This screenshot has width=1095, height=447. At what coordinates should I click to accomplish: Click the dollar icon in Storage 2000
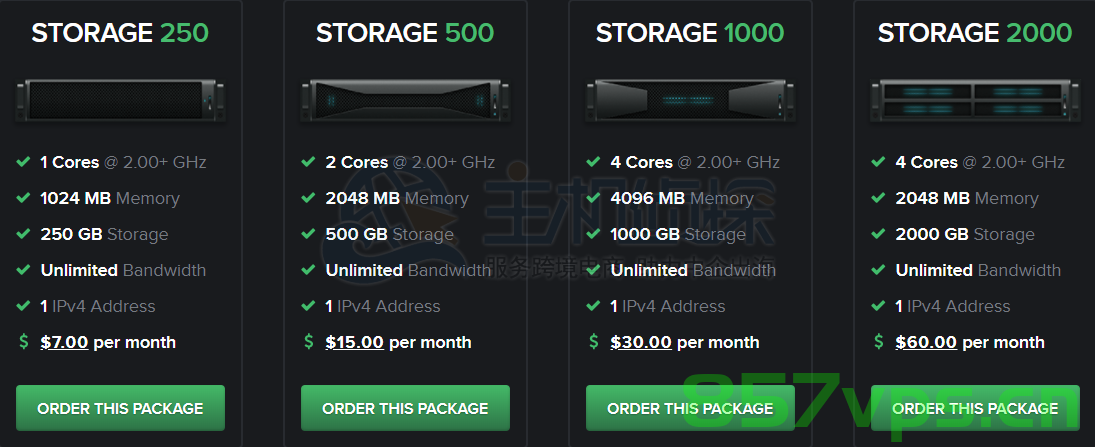pyautogui.click(x=879, y=342)
